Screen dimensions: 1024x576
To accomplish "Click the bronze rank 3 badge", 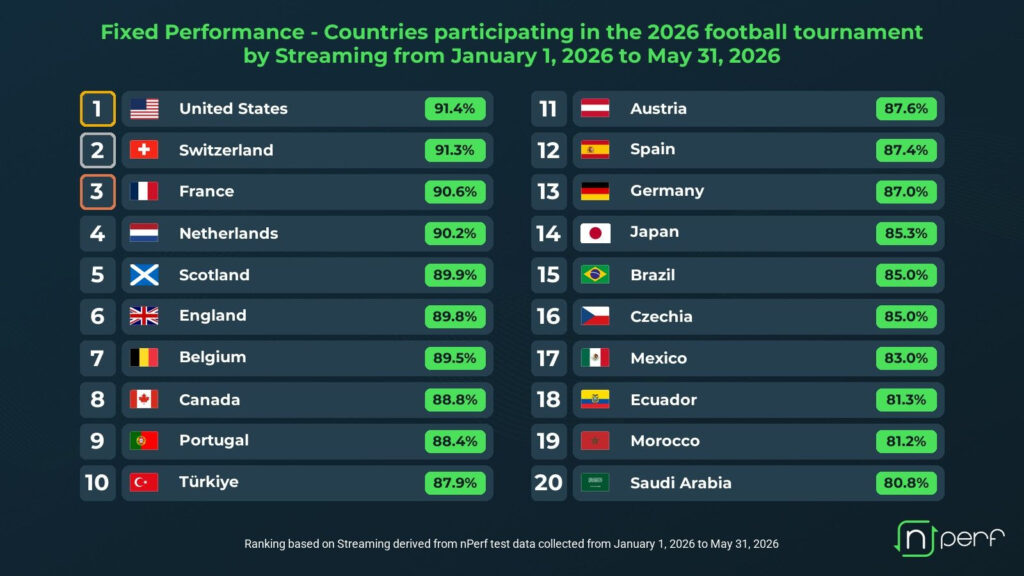I will tap(97, 191).
